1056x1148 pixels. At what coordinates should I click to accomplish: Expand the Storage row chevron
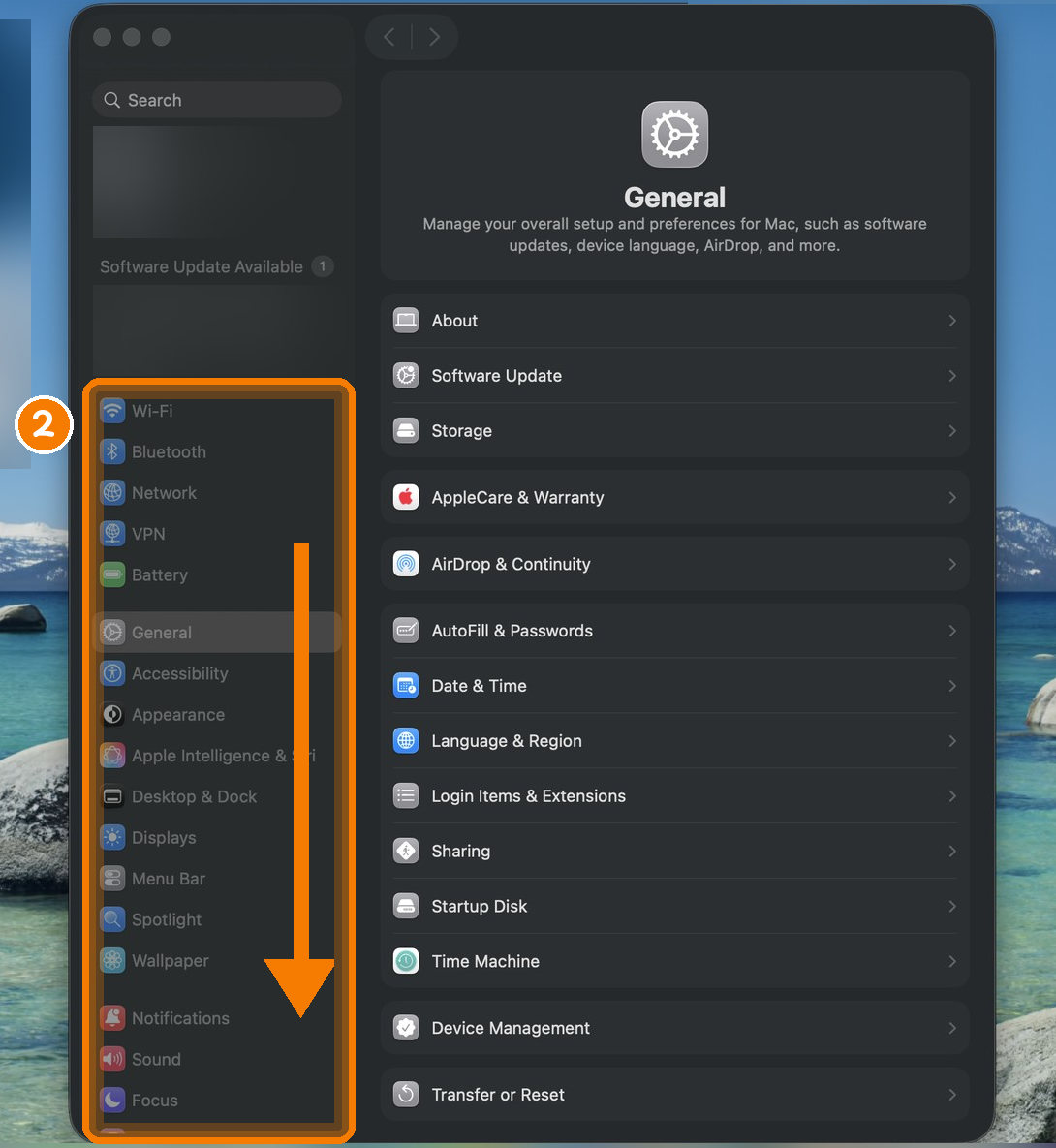click(952, 430)
